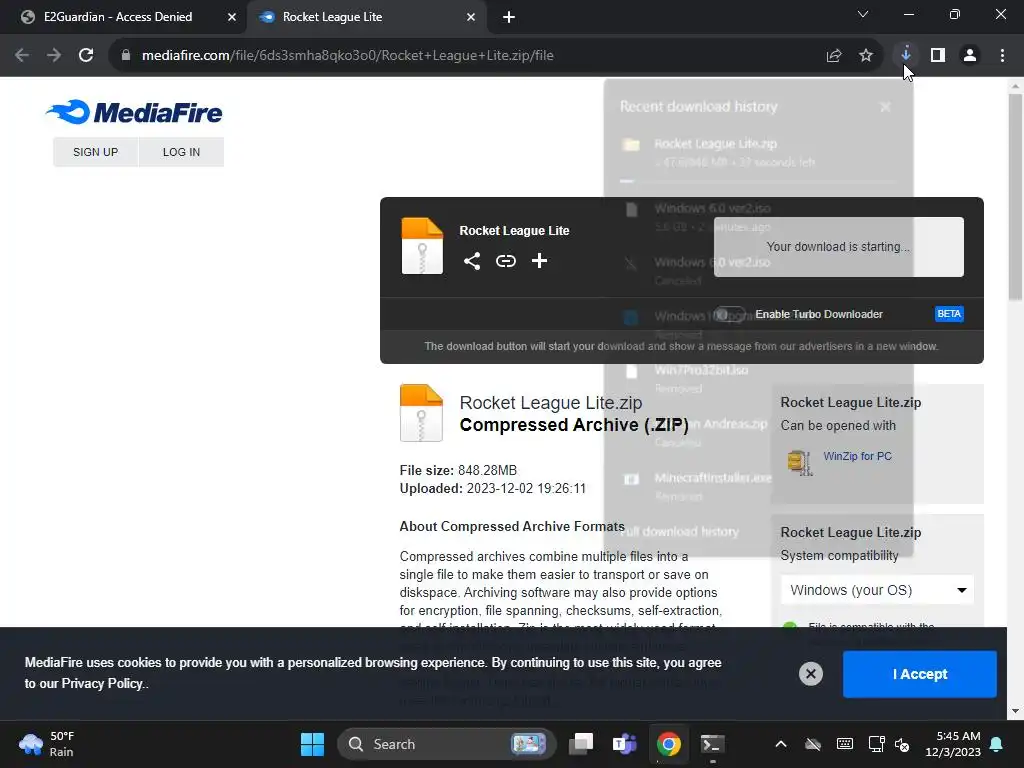Click the plus icon to save file
1024x768 pixels.
click(x=539, y=261)
